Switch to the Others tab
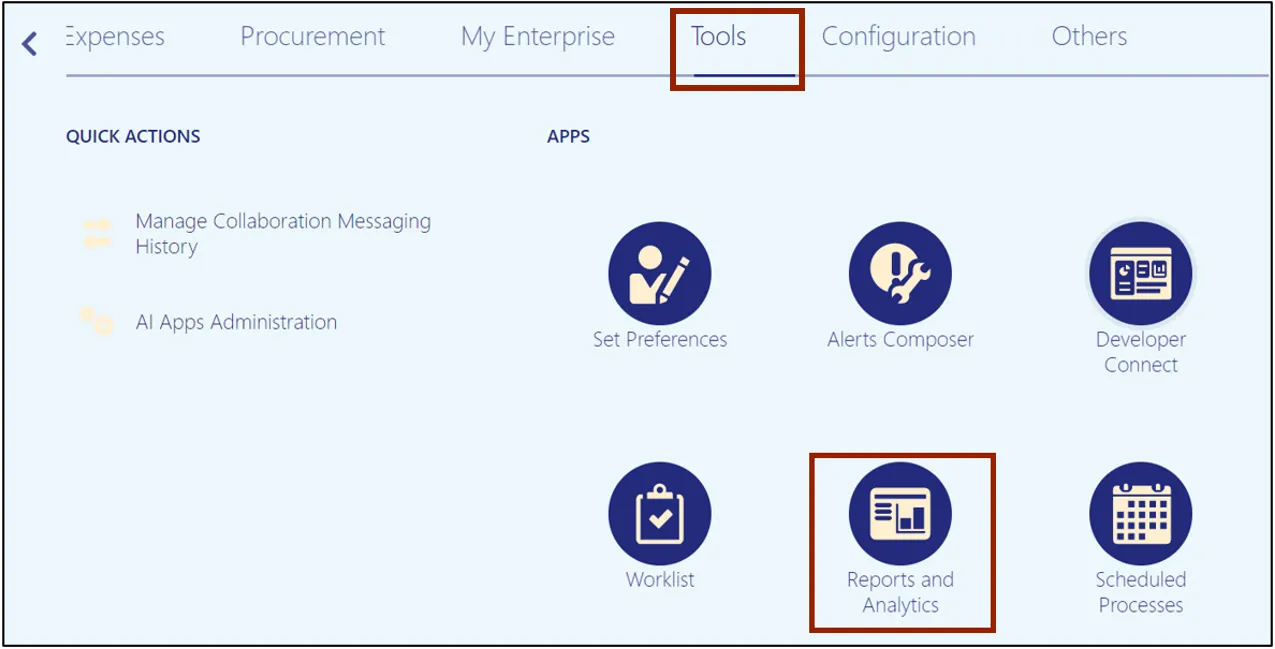 click(1089, 37)
